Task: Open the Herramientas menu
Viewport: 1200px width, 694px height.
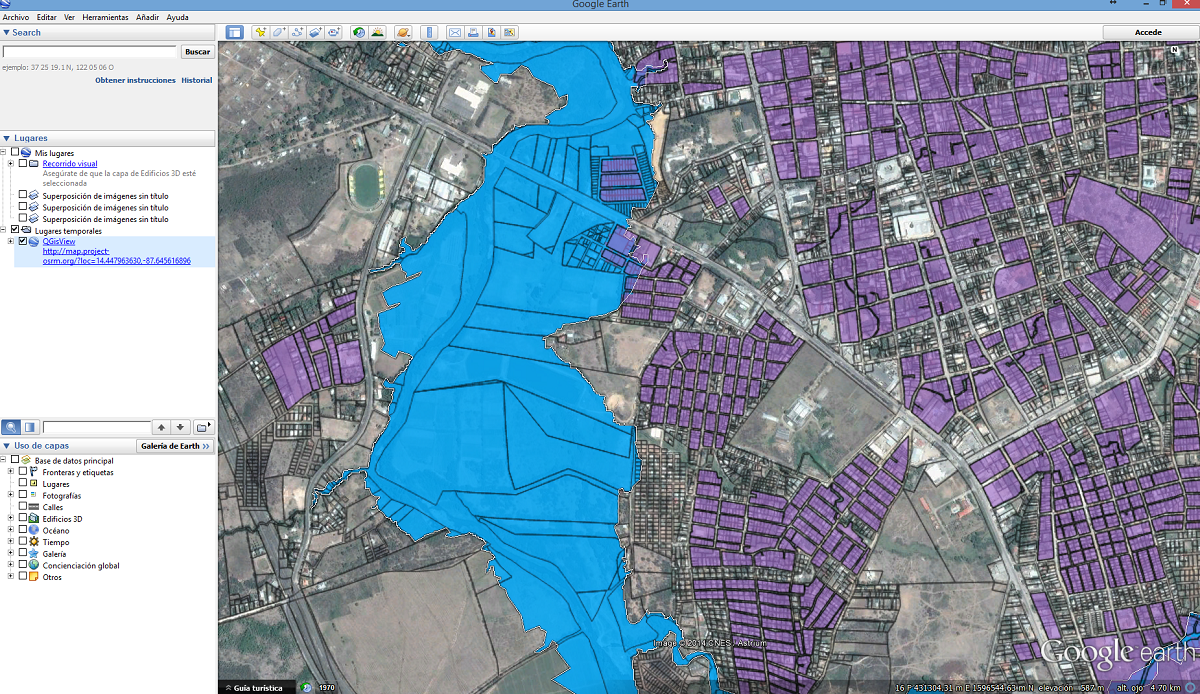Action: pos(106,18)
